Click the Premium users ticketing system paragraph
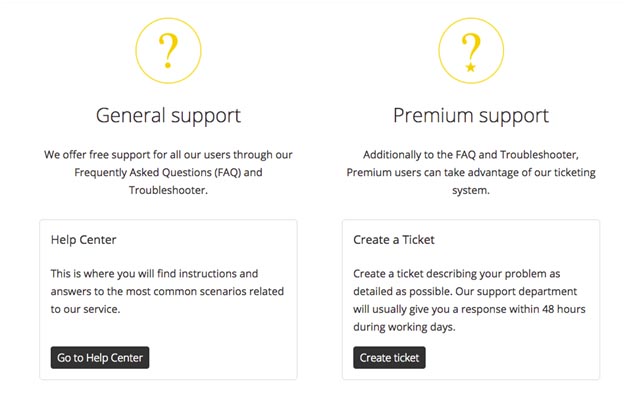This screenshot has height=401, width=627. pos(471,172)
